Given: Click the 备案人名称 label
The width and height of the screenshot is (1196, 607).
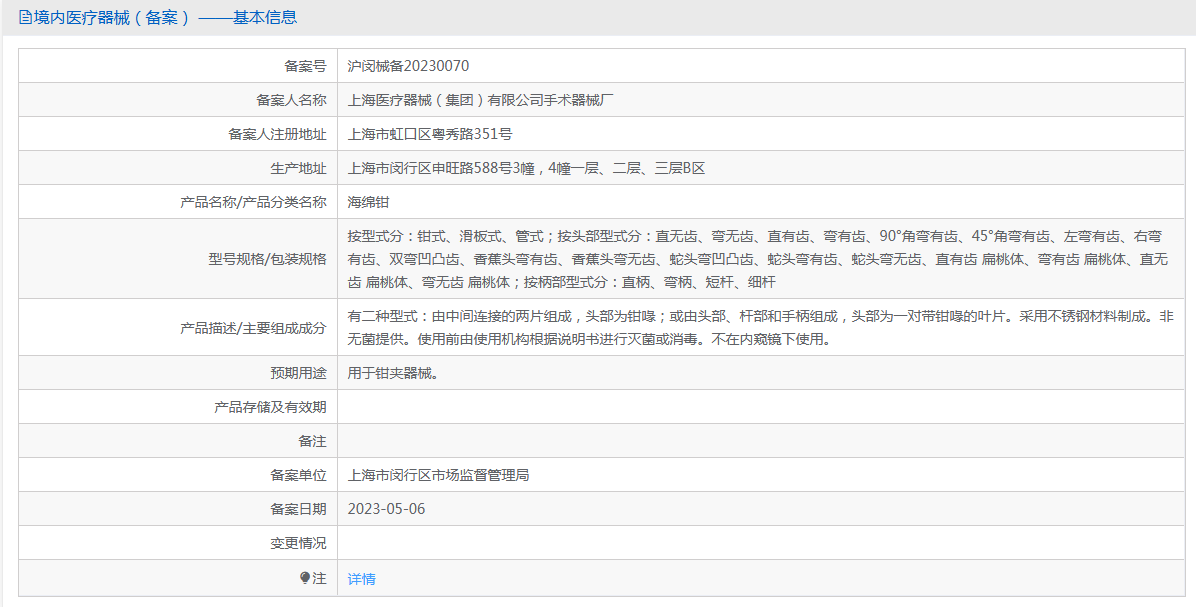Looking at the screenshot, I should click(291, 100).
